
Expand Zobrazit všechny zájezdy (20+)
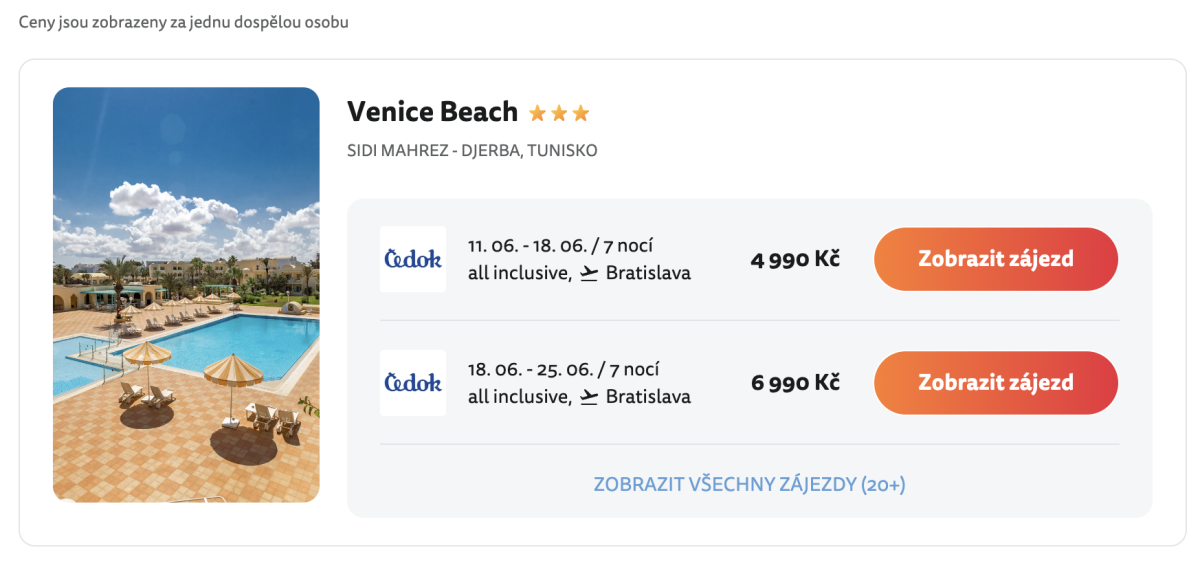click(749, 484)
